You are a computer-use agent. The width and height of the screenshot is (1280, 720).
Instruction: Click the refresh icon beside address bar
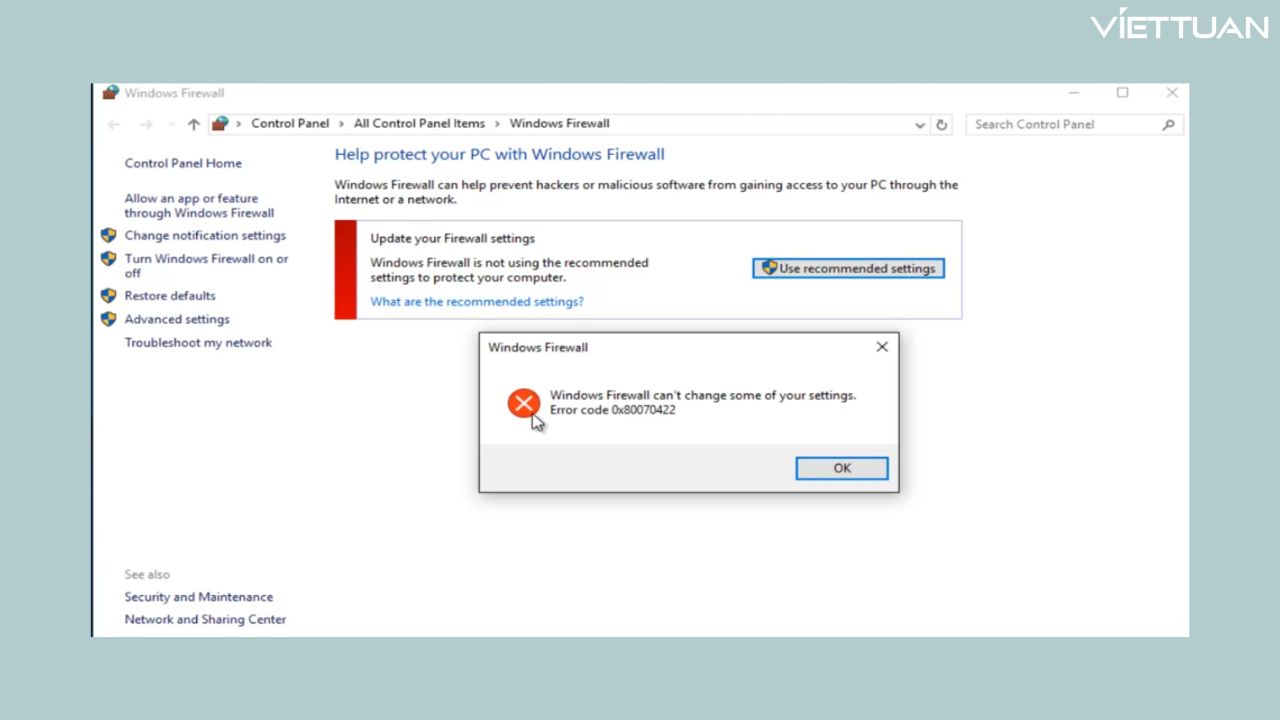(x=941, y=125)
